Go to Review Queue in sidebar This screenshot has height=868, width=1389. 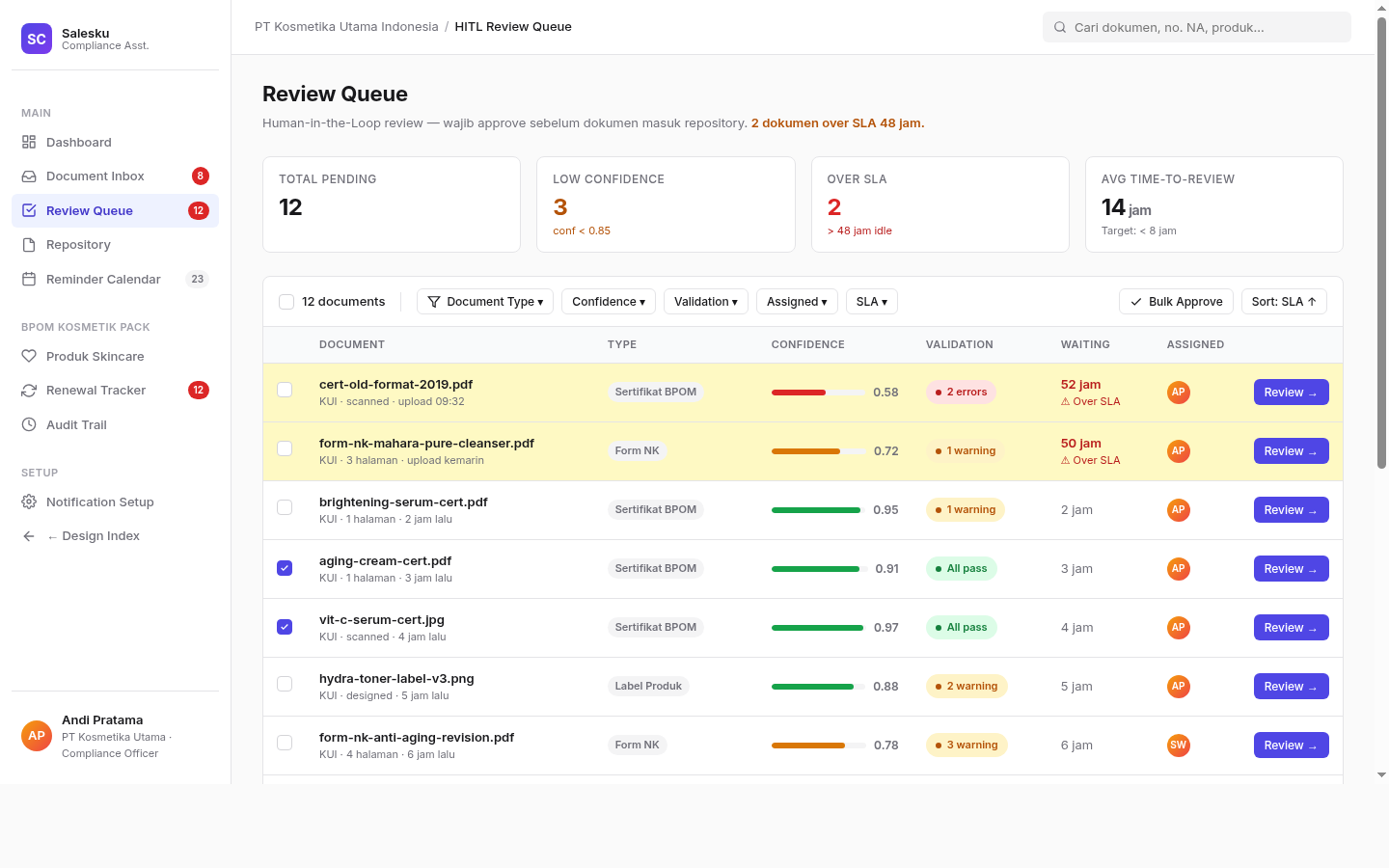(x=115, y=210)
